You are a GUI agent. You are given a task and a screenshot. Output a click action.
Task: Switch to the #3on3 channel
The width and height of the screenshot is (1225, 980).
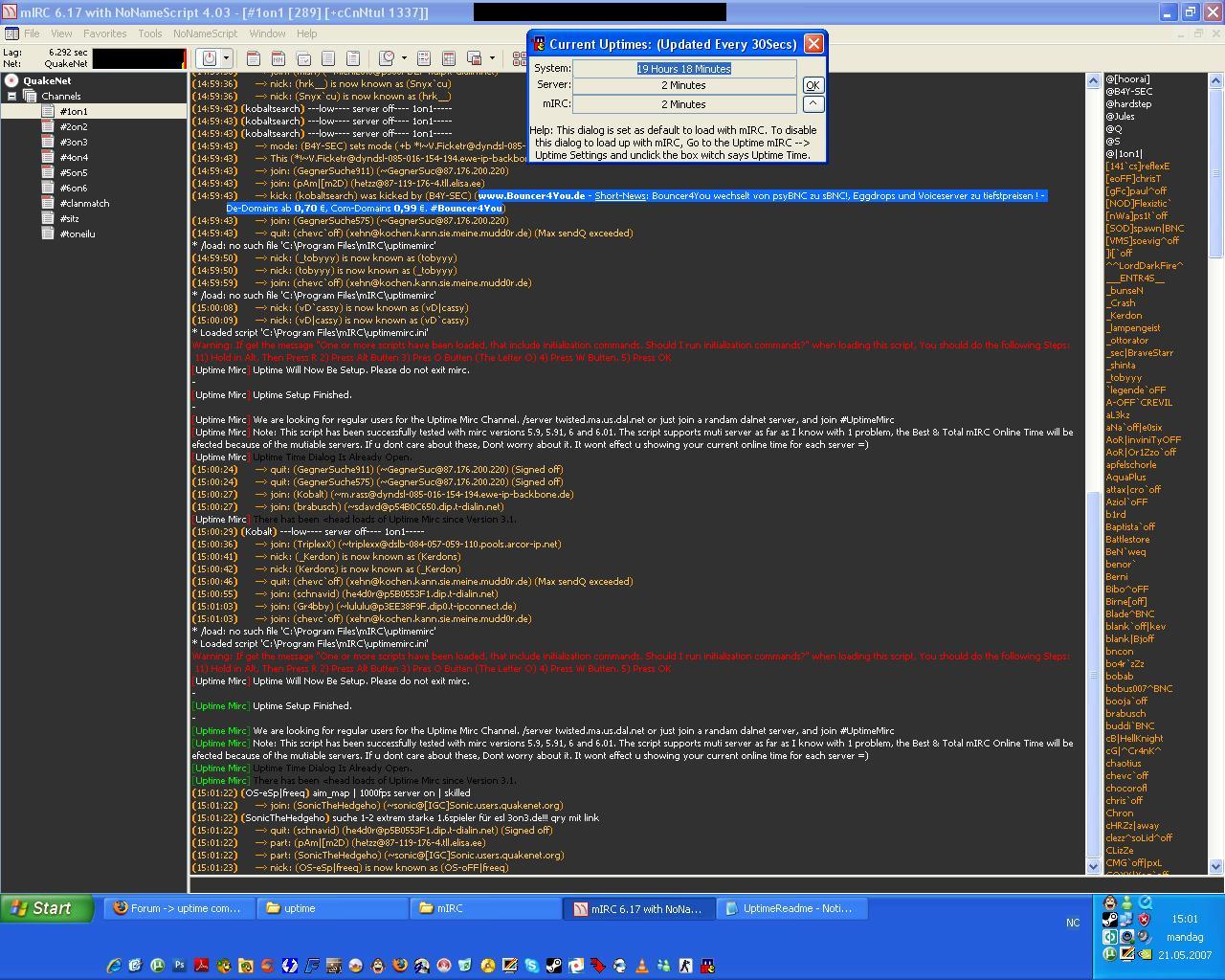pyautogui.click(x=74, y=142)
